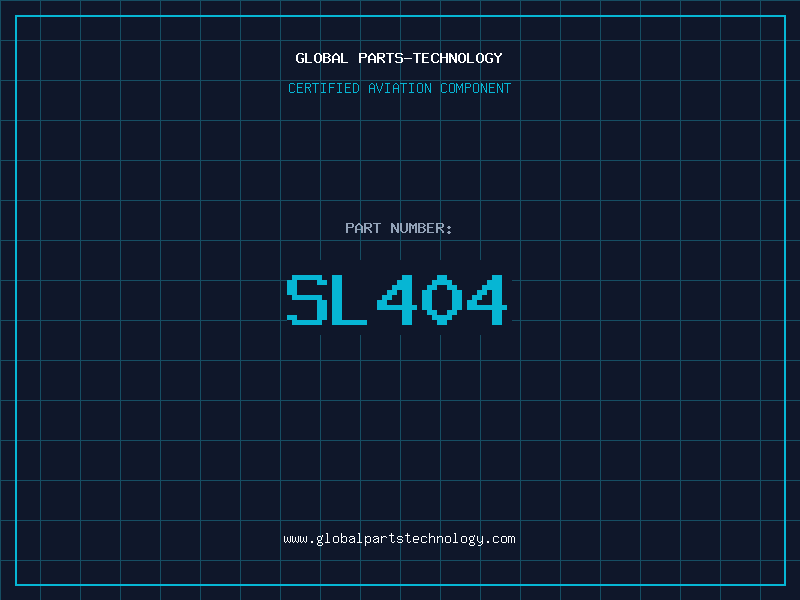
Task: Select the CERTIFIED AVIATION COMPONENT subtitle
Action: click(399, 88)
